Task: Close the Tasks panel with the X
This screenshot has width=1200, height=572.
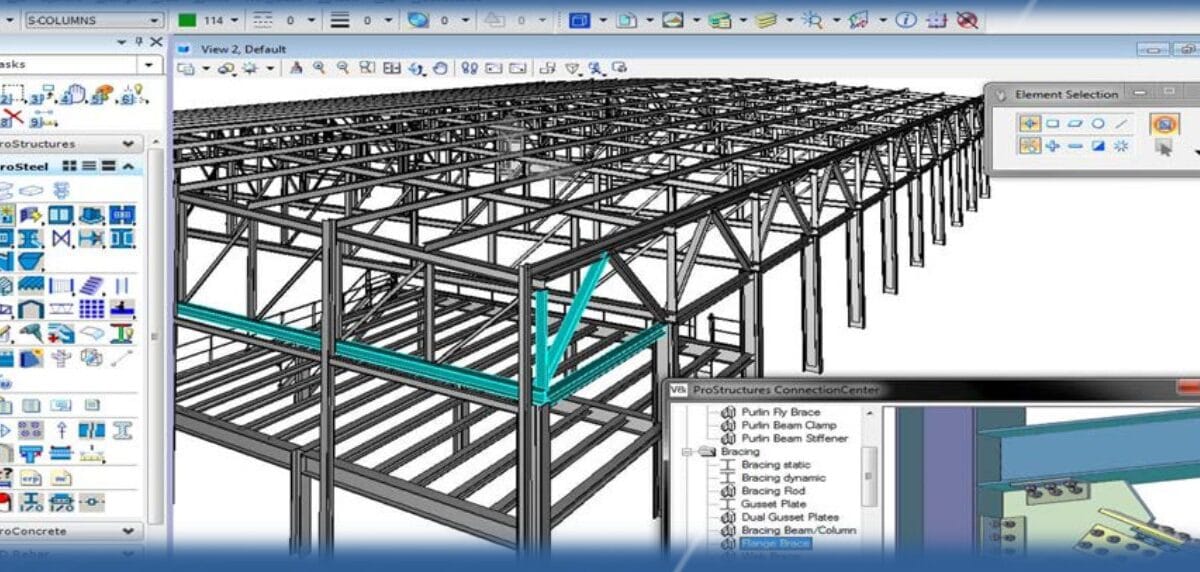Action: (x=156, y=42)
